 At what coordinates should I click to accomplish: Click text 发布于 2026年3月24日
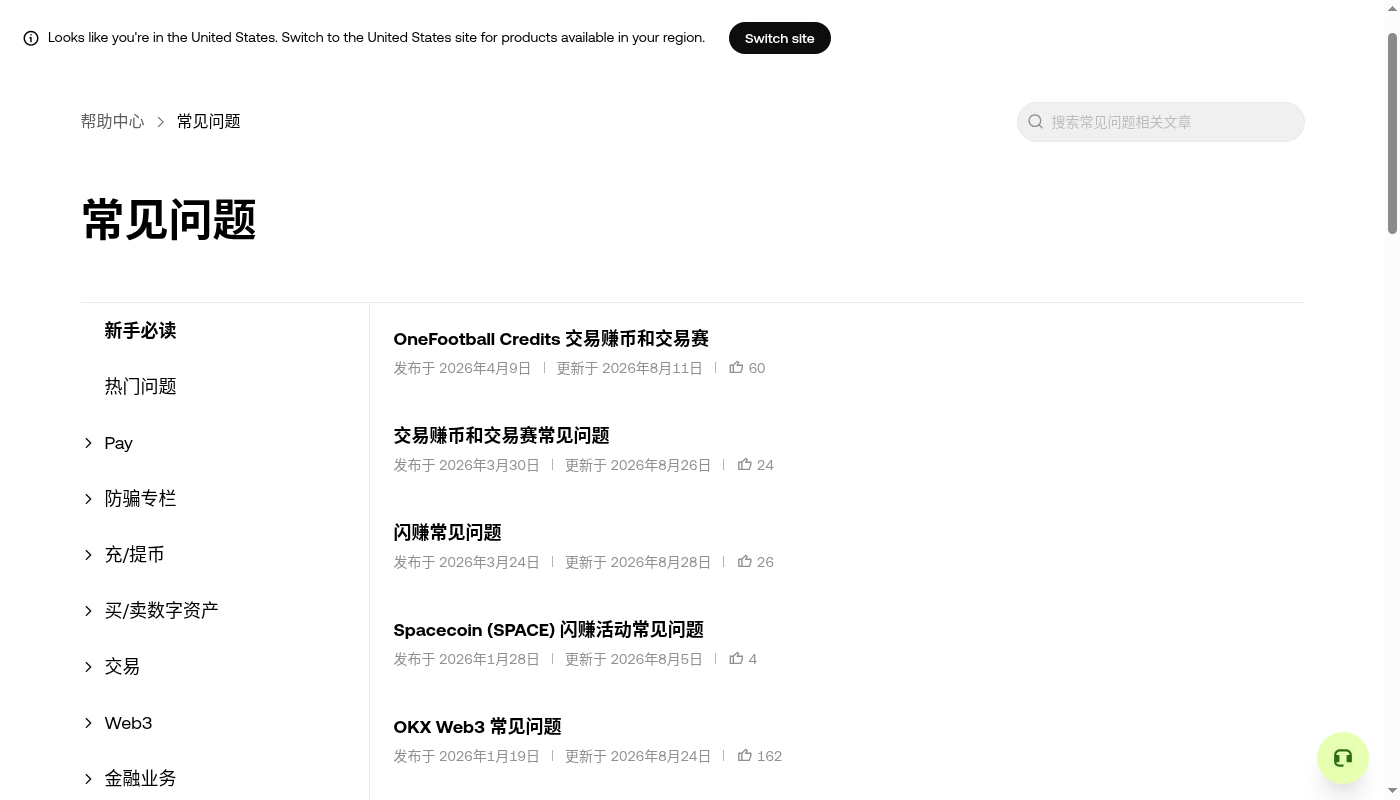click(466, 562)
